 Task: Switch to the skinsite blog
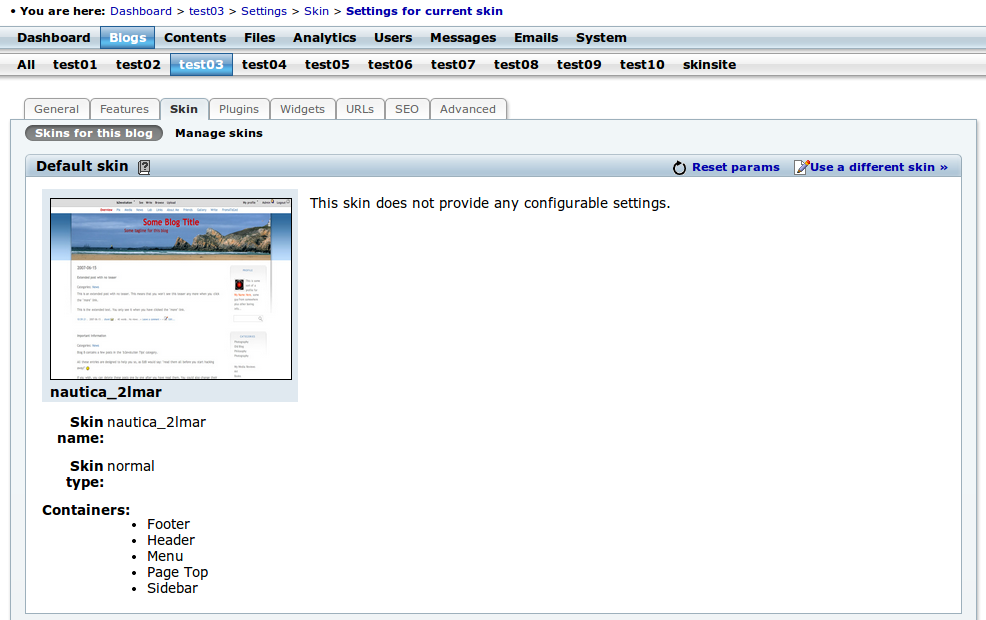pyautogui.click(x=709, y=65)
